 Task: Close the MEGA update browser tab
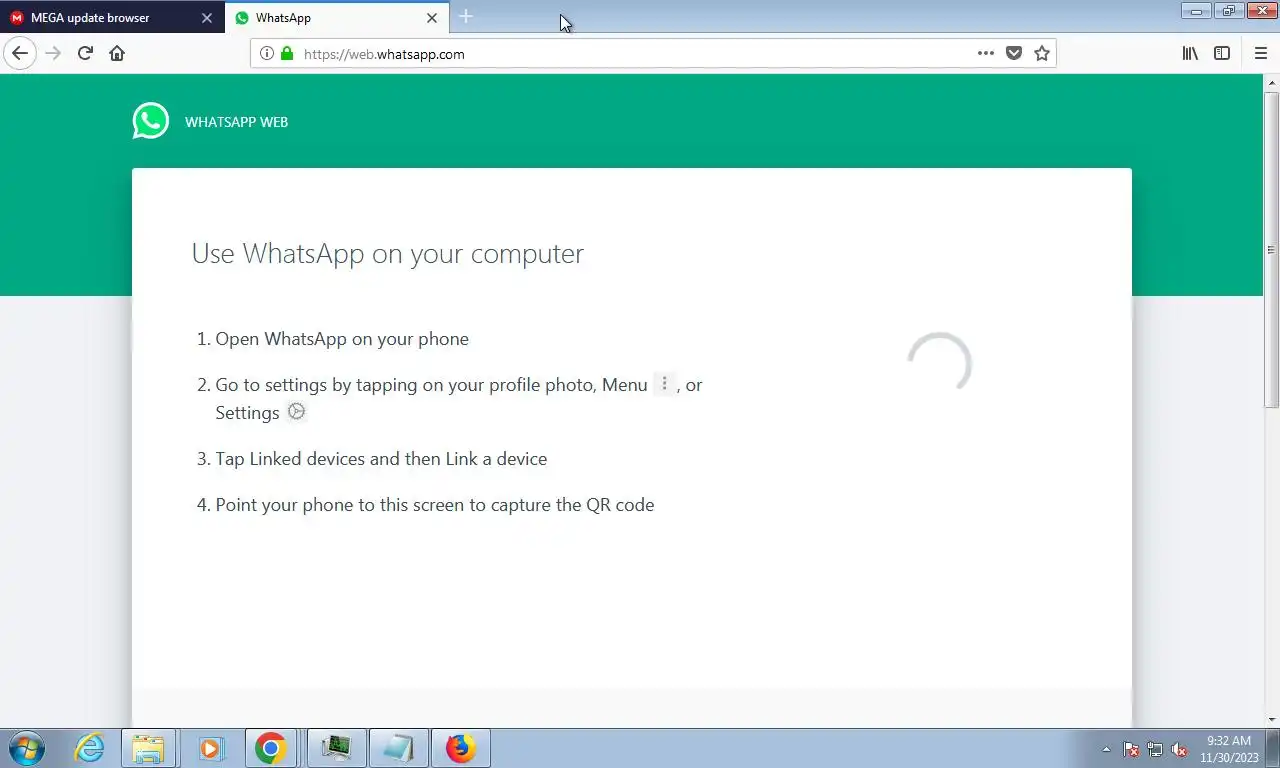click(x=207, y=18)
